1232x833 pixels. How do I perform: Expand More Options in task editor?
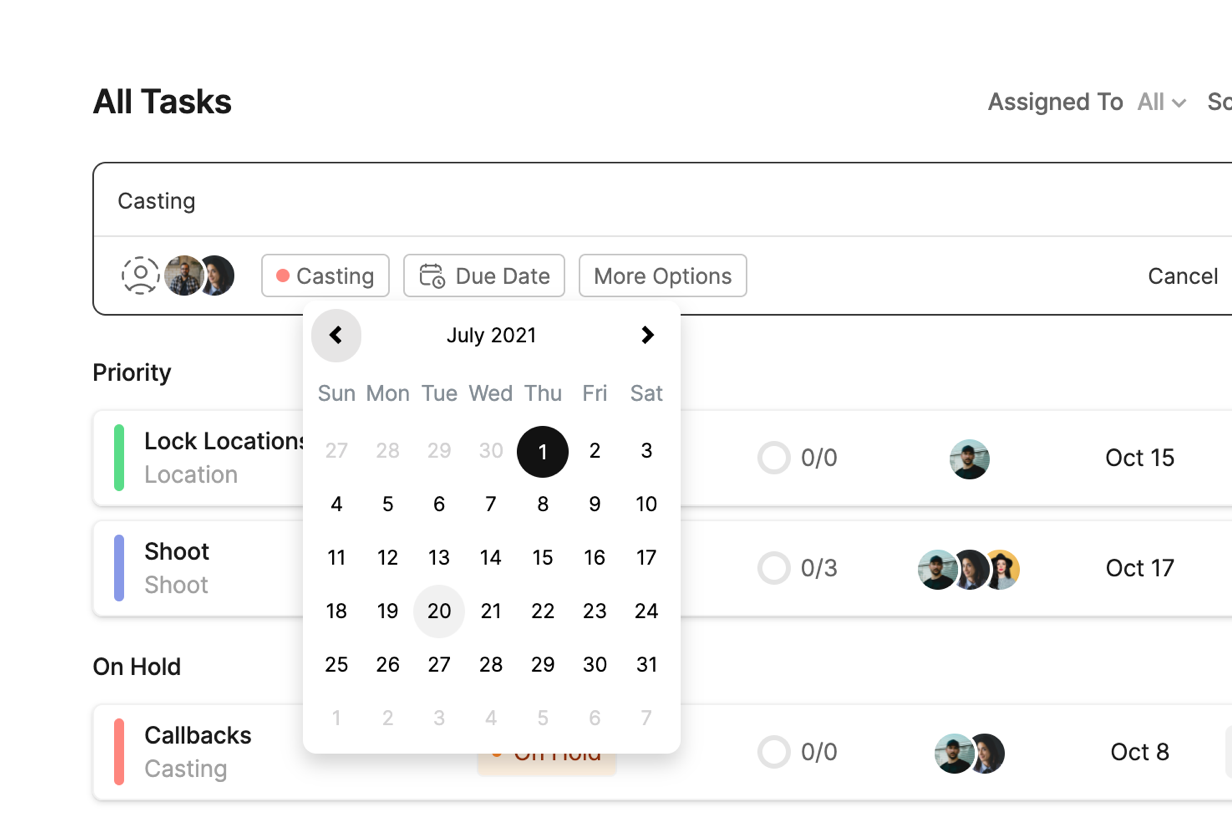[x=662, y=276]
